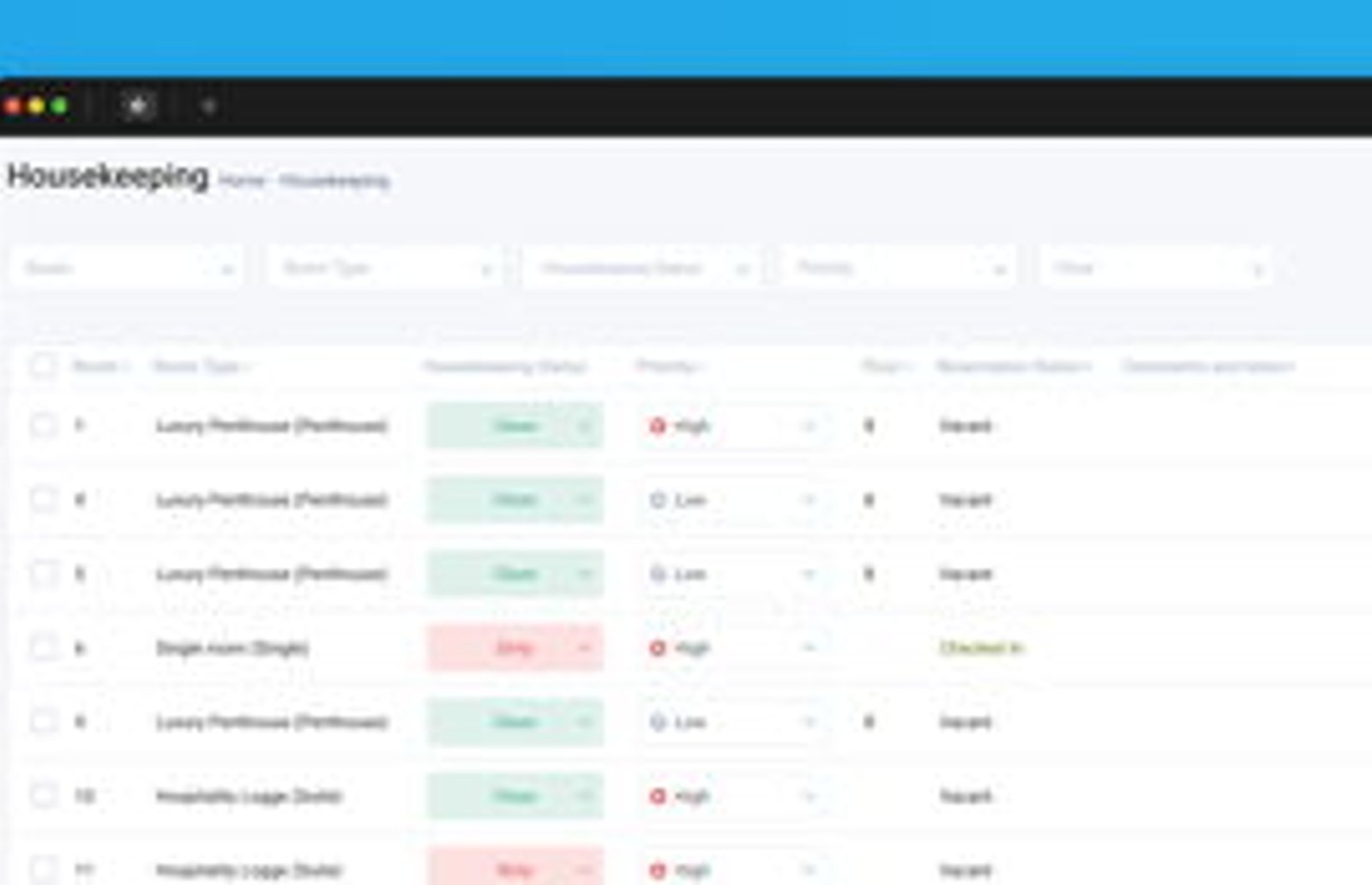Expand room 1 priority dropdown arrow
The image size is (1372, 885).
click(808, 425)
